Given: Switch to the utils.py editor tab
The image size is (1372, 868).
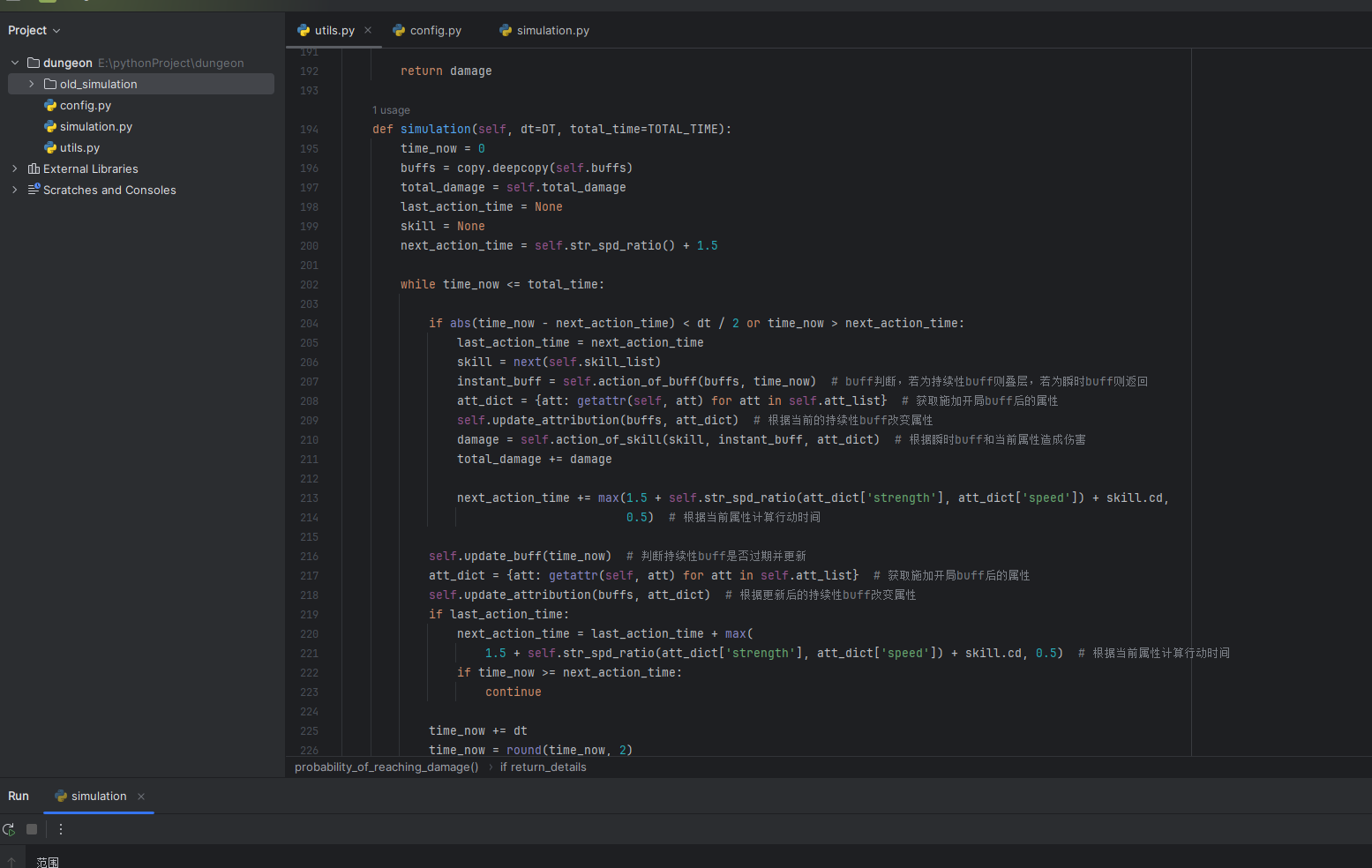Looking at the screenshot, I should (x=334, y=30).
